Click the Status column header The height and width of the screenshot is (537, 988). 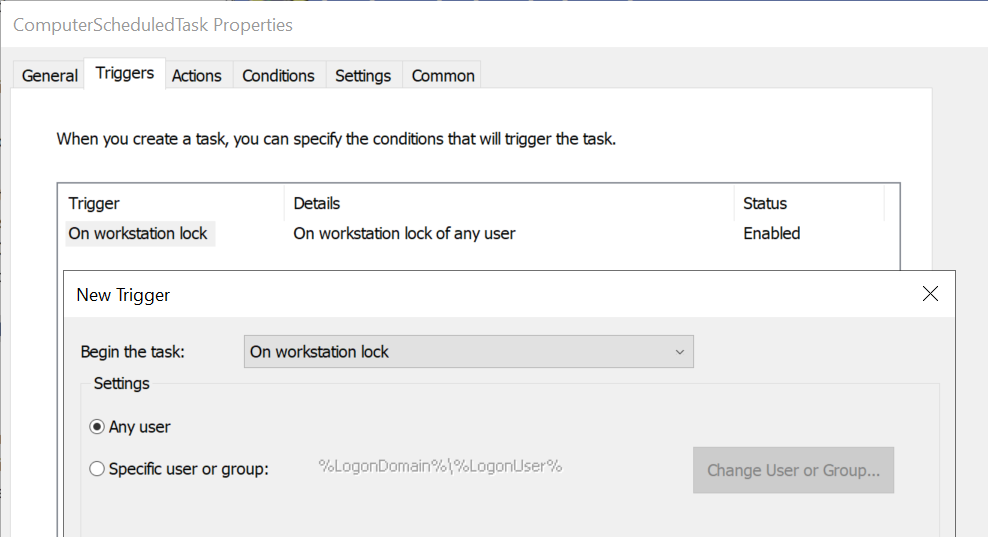(x=765, y=203)
